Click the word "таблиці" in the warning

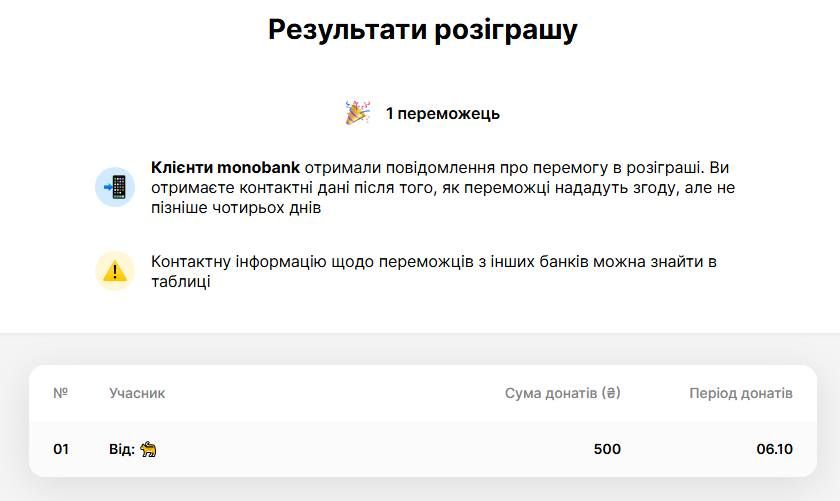[x=181, y=282]
